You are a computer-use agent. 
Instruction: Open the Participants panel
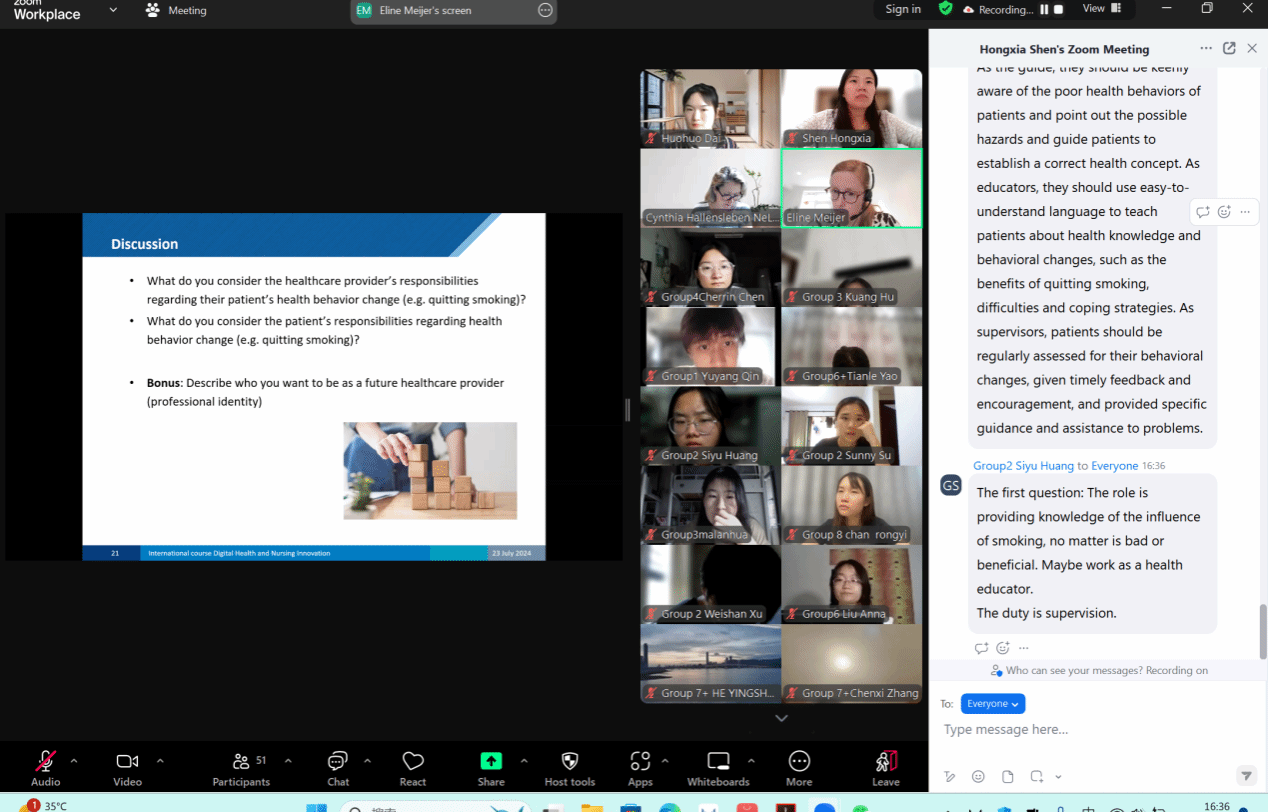pos(241,762)
